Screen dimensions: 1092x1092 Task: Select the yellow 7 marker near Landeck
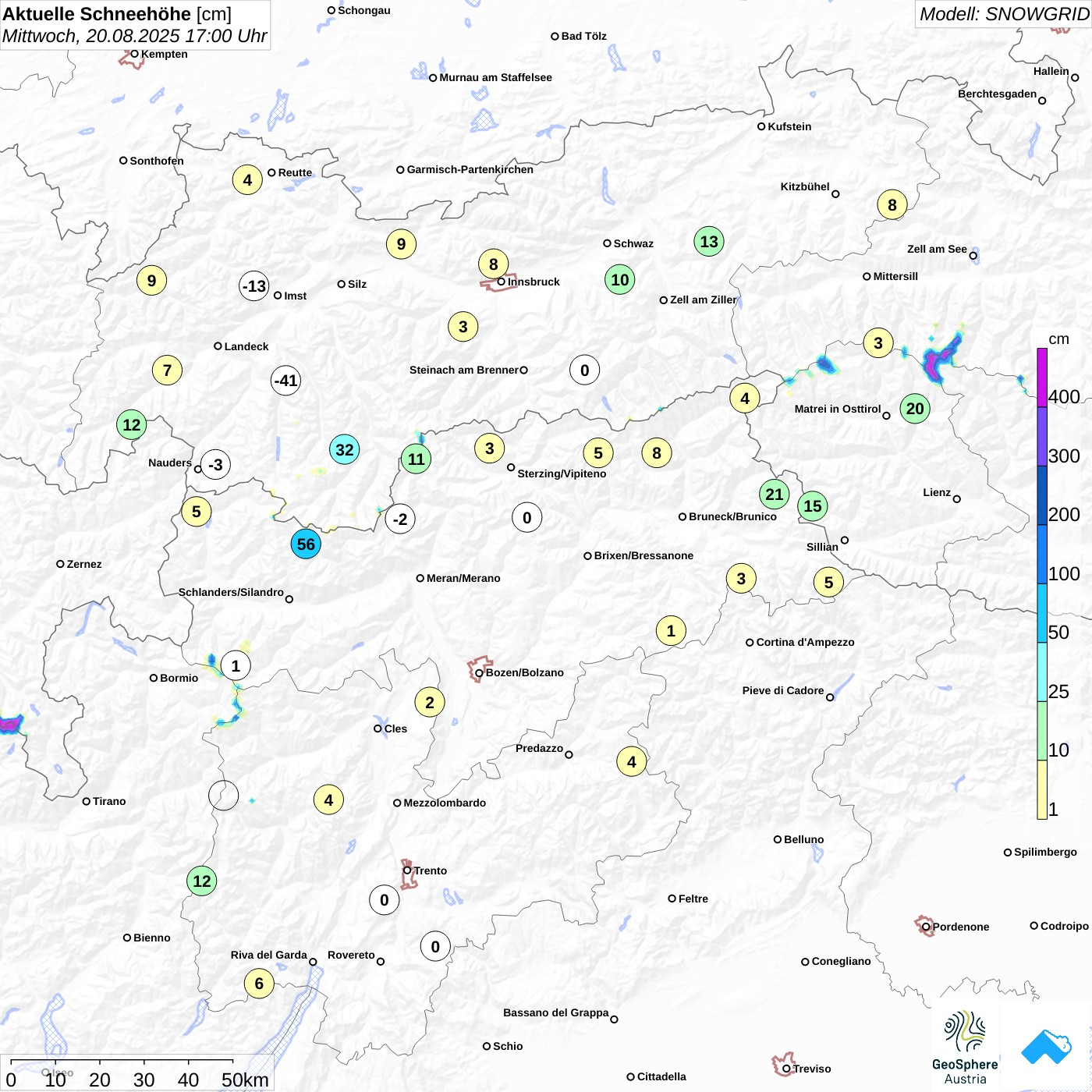(167, 370)
